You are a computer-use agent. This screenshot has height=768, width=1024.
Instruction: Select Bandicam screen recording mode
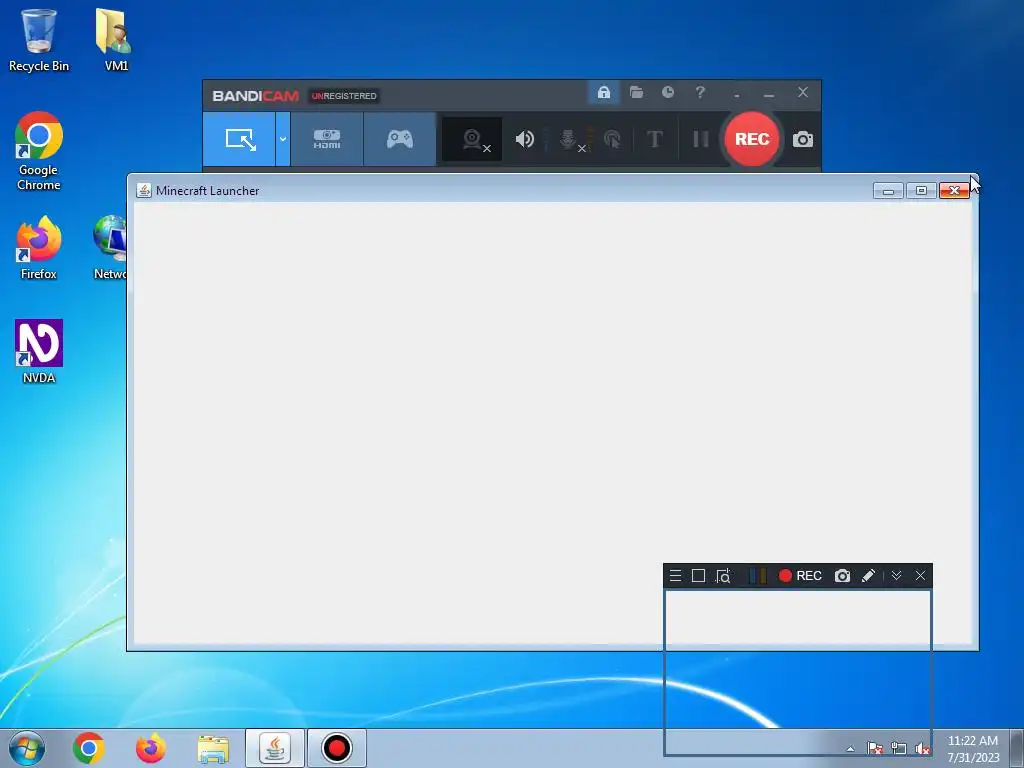click(x=239, y=139)
